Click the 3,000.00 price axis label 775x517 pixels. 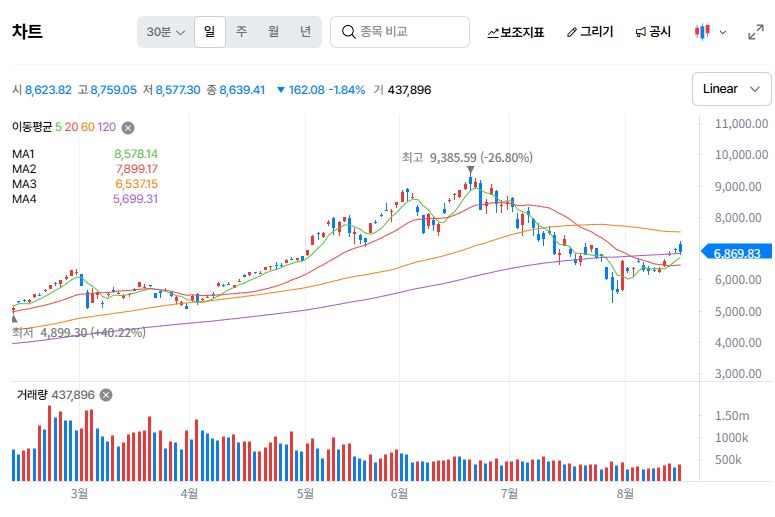[x=738, y=374]
